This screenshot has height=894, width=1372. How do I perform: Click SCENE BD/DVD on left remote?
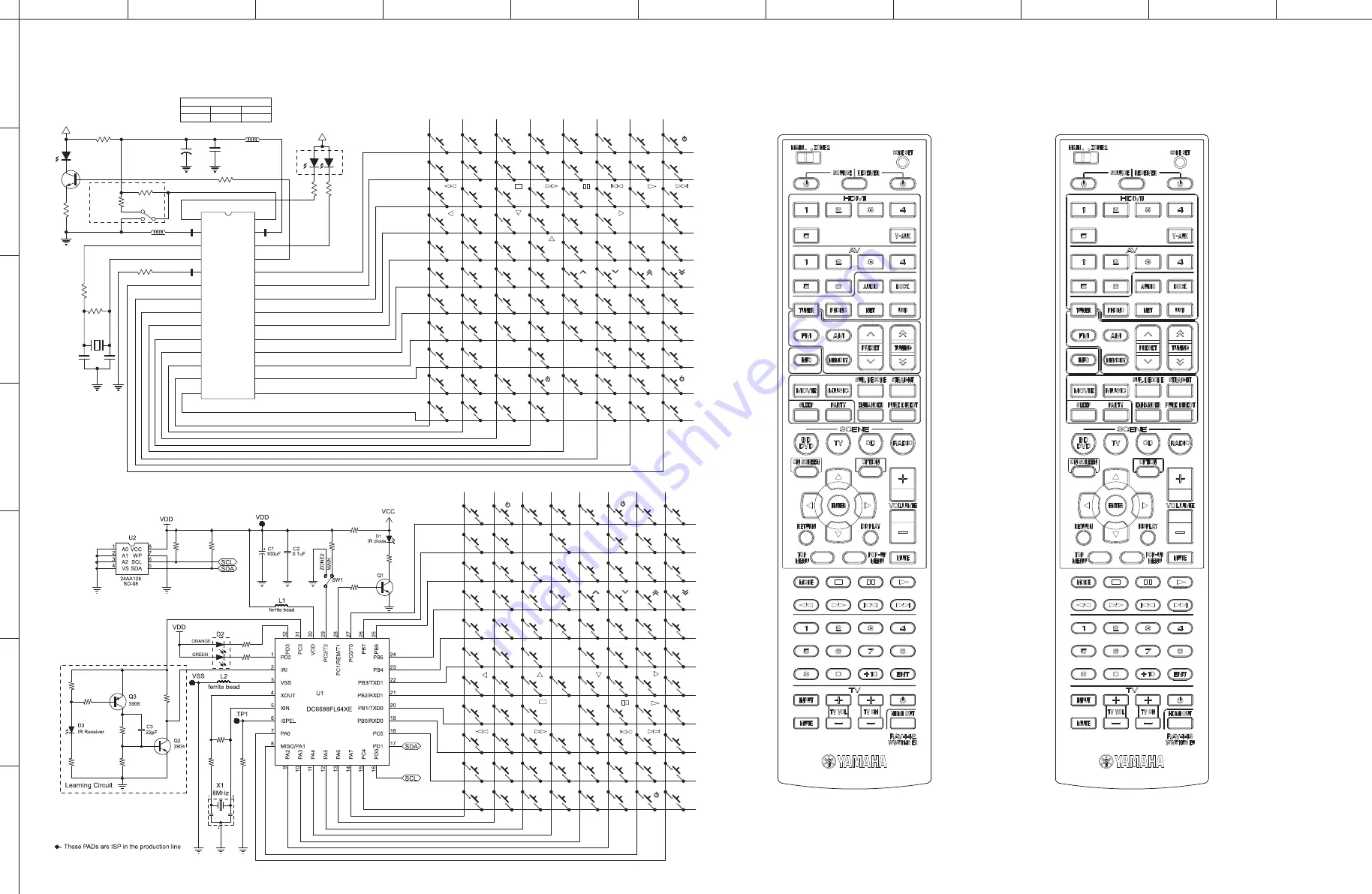tap(806, 444)
